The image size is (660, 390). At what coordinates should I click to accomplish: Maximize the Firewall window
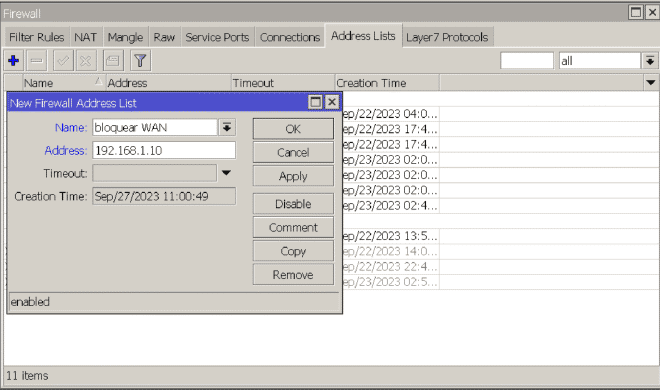[x=636, y=12]
